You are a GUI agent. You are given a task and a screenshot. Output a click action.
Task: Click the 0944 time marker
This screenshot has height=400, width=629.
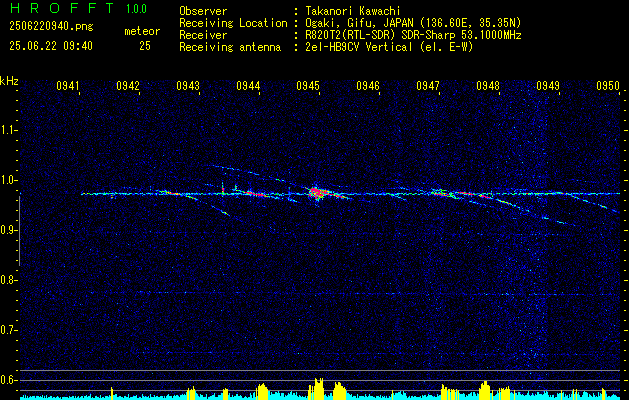(x=248, y=86)
